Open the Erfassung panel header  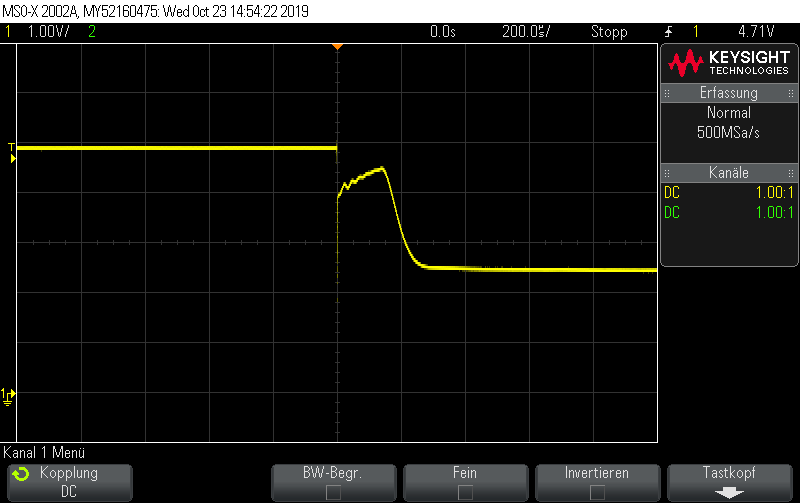point(729,93)
